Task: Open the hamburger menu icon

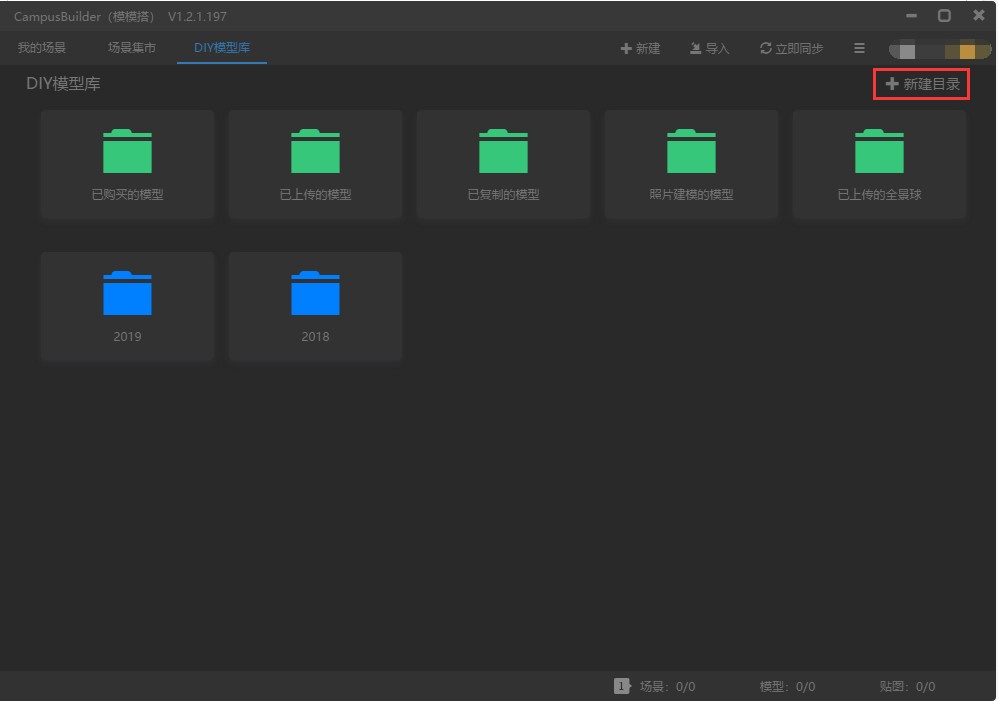Action: [x=859, y=48]
